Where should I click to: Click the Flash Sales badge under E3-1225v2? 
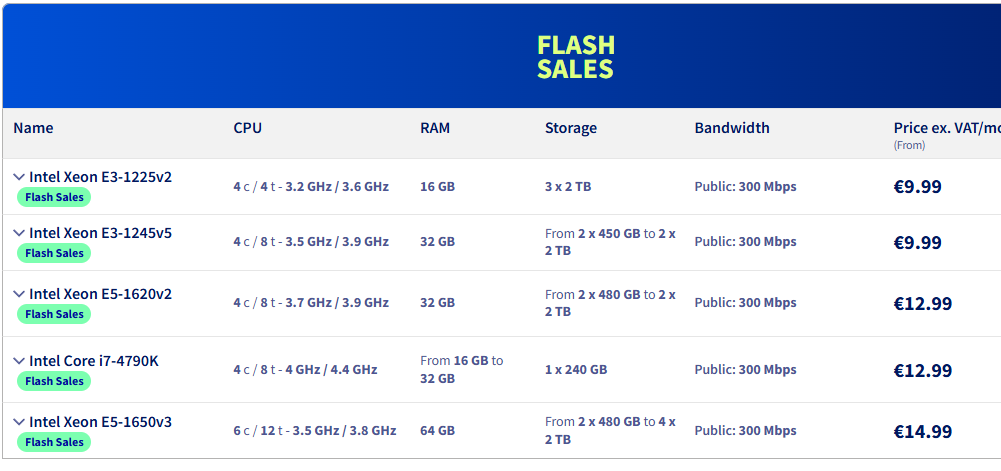54,197
